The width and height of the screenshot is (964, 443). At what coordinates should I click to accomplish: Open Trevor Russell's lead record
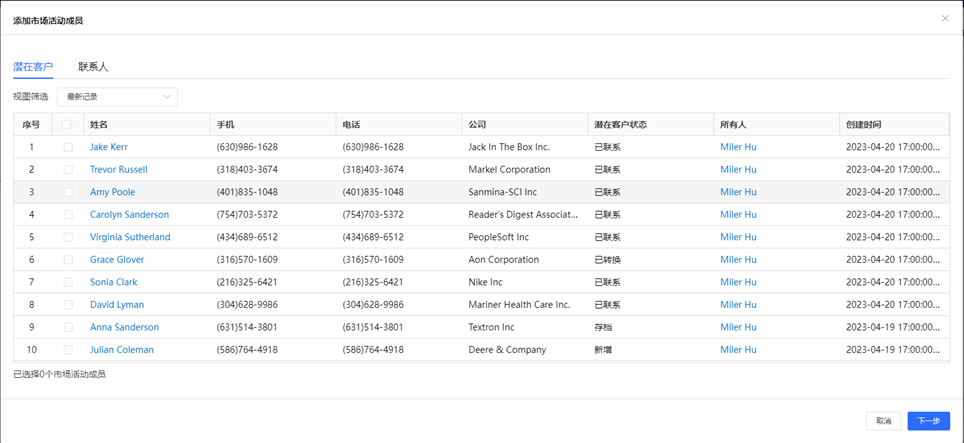[118, 170]
